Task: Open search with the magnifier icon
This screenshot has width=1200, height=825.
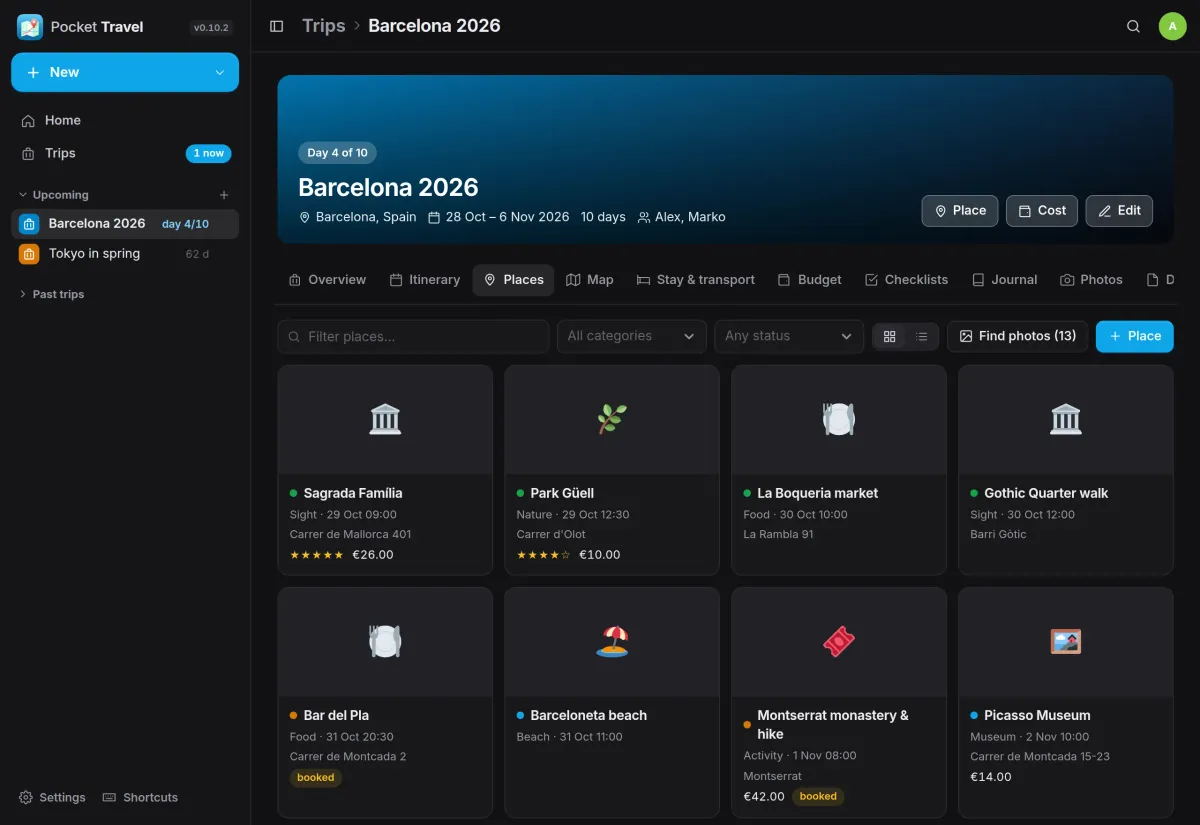Action: (x=1133, y=26)
